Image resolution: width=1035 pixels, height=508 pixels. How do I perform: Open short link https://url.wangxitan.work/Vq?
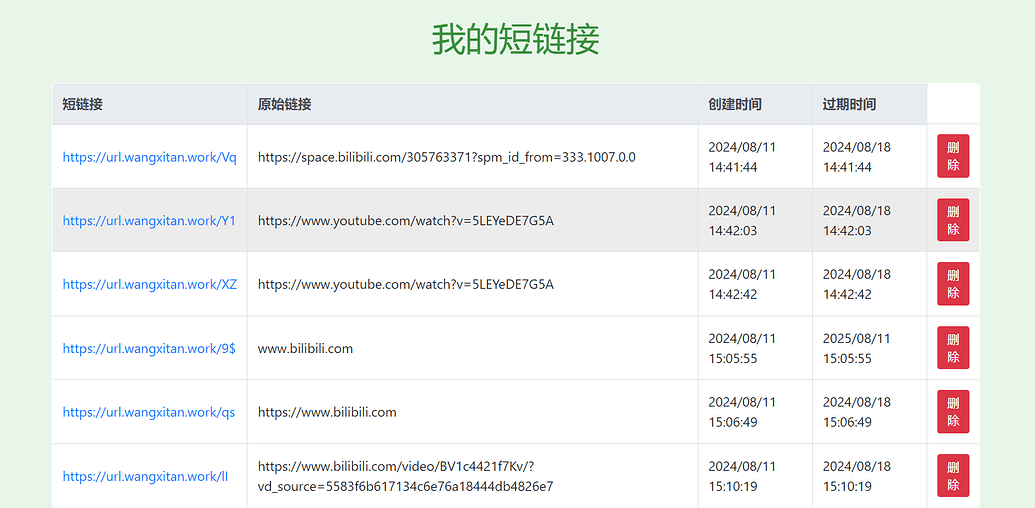[x=150, y=157]
